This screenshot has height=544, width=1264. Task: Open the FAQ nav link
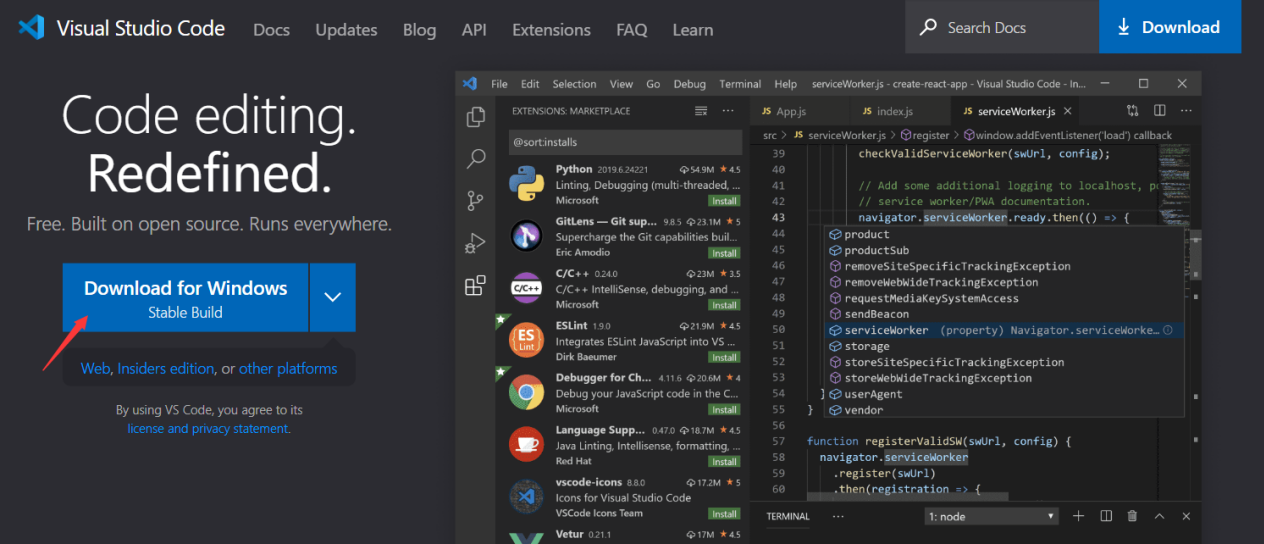click(631, 30)
